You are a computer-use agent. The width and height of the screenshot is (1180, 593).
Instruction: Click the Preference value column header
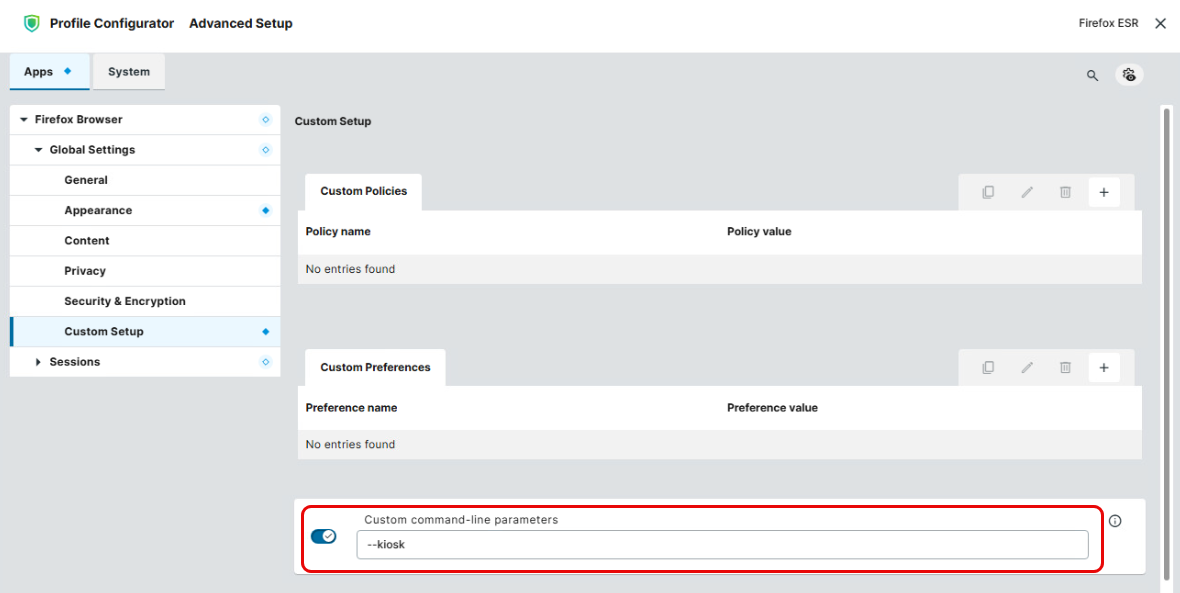point(772,408)
